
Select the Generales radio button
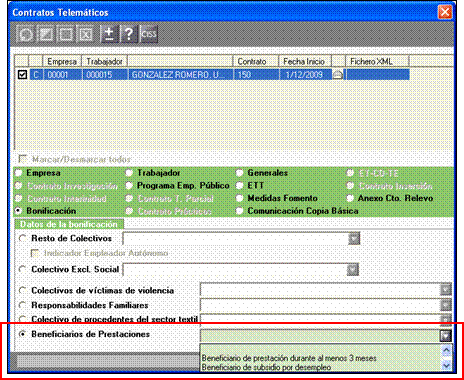coord(239,173)
